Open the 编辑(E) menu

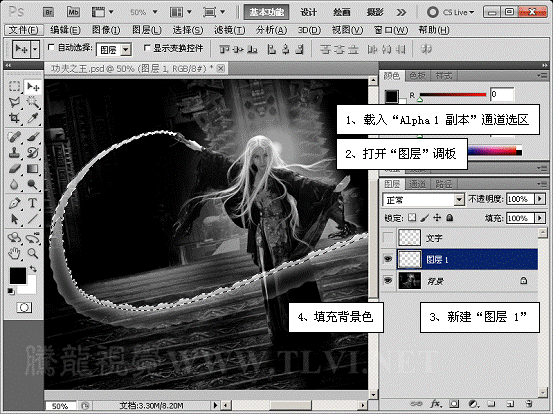pyautogui.click(x=65, y=30)
